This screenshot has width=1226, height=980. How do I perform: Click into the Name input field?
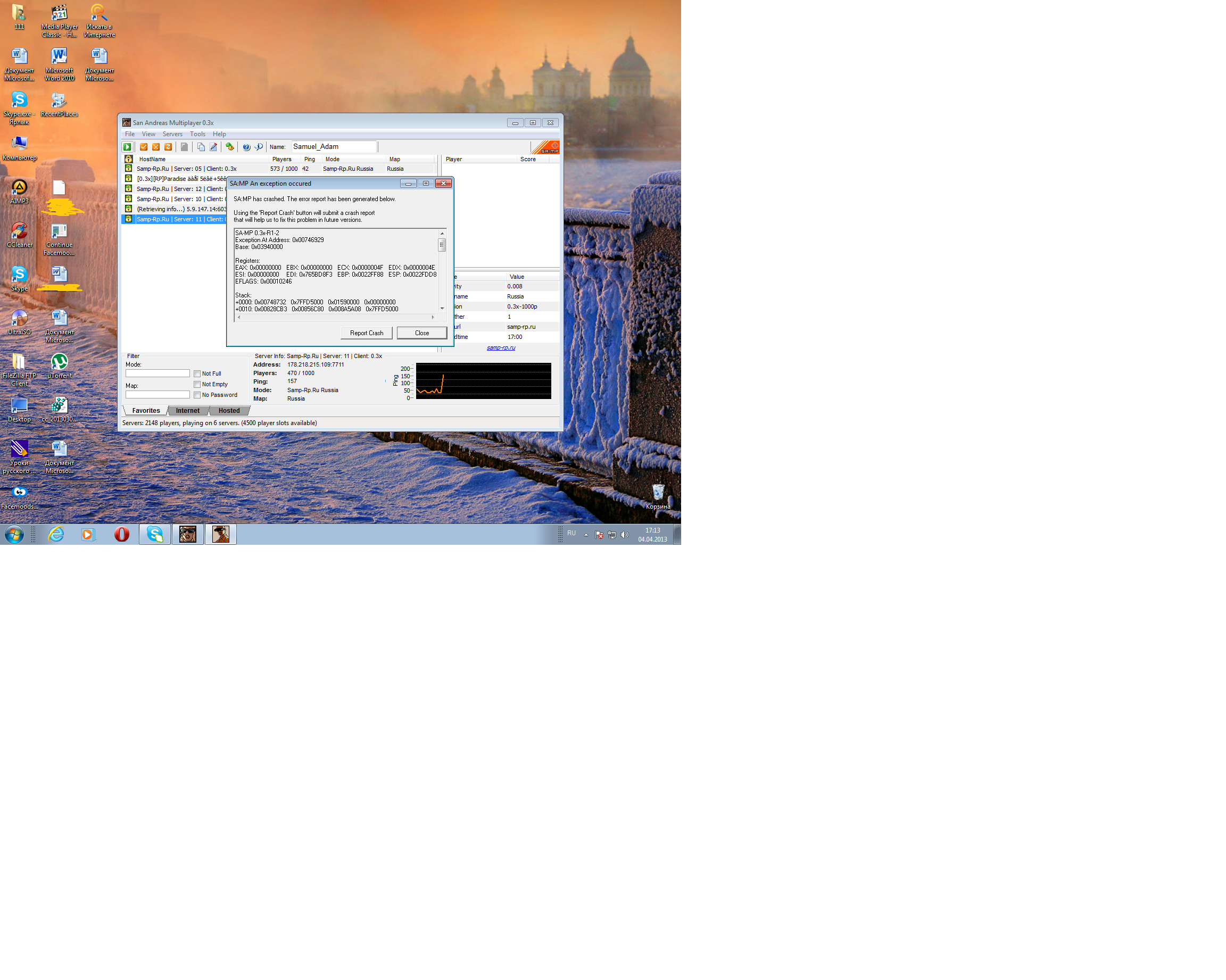(x=334, y=147)
